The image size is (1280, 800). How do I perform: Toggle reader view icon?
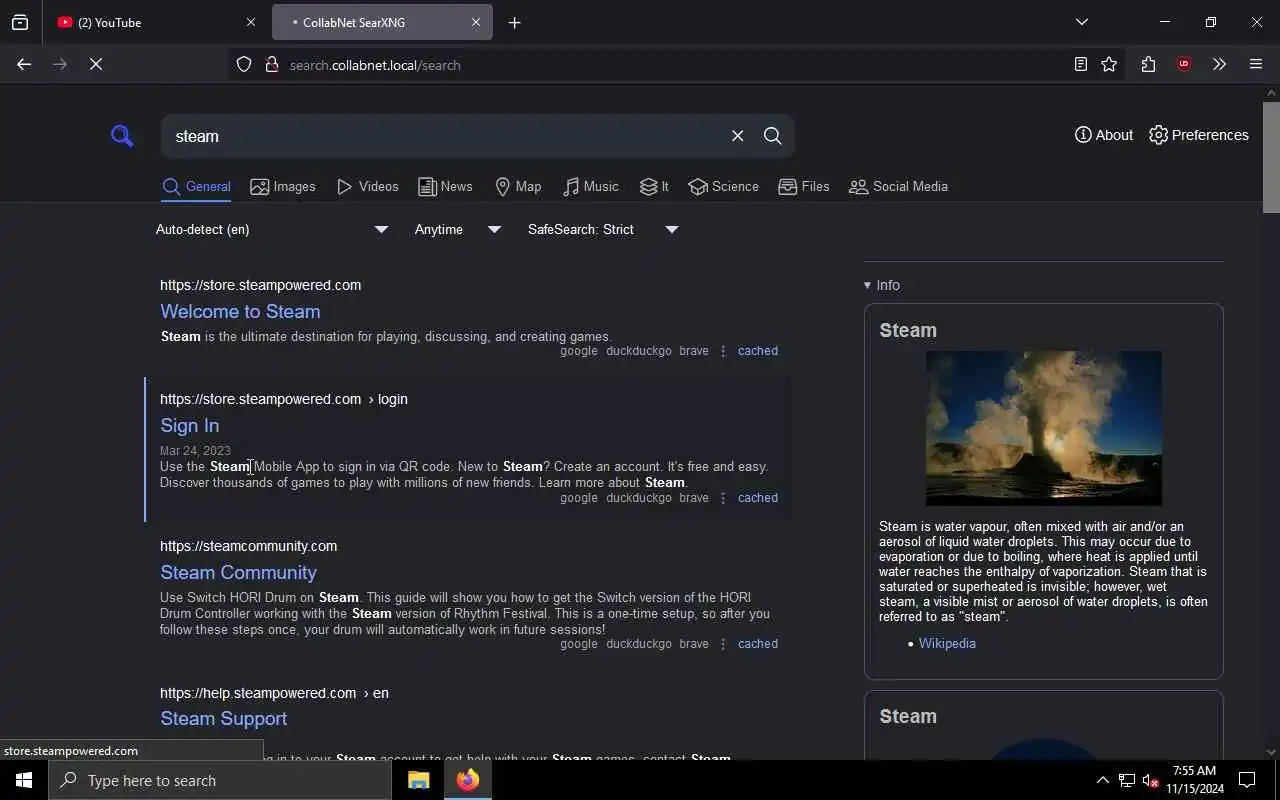pyautogui.click(x=1081, y=65)
